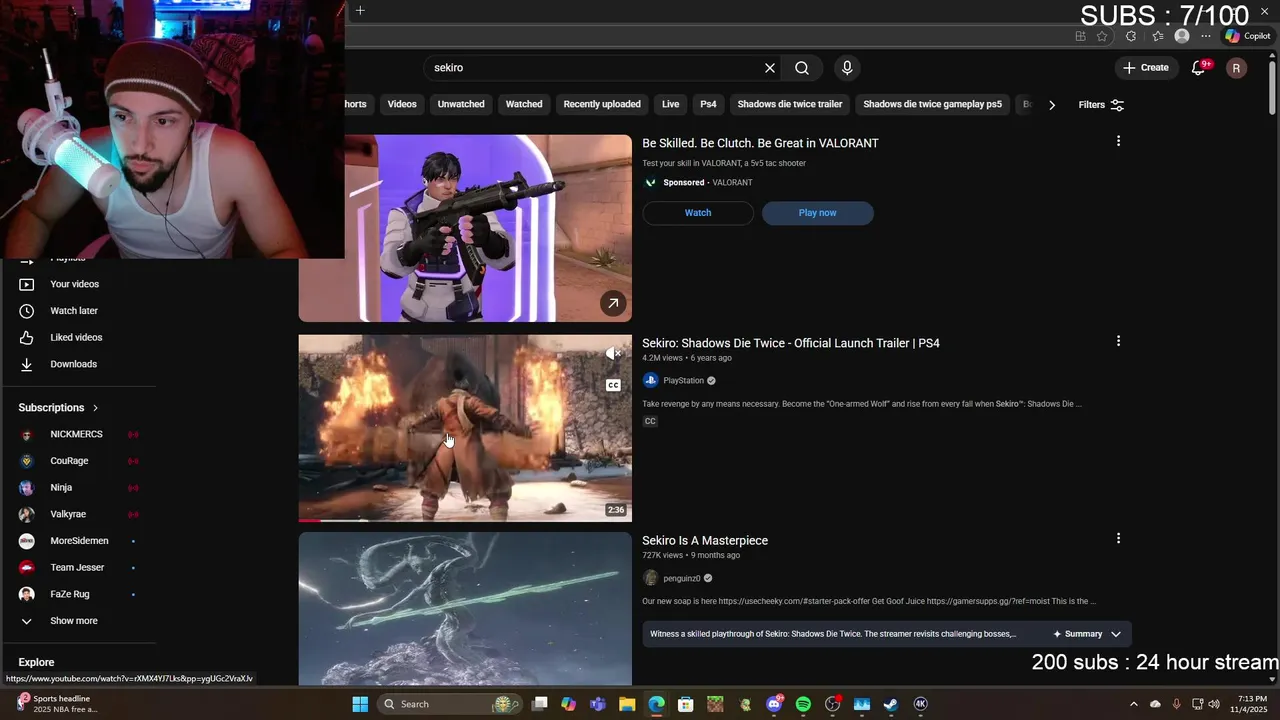
Task: Open the R account avatar menu
Action: click(x=1236, y=68)
